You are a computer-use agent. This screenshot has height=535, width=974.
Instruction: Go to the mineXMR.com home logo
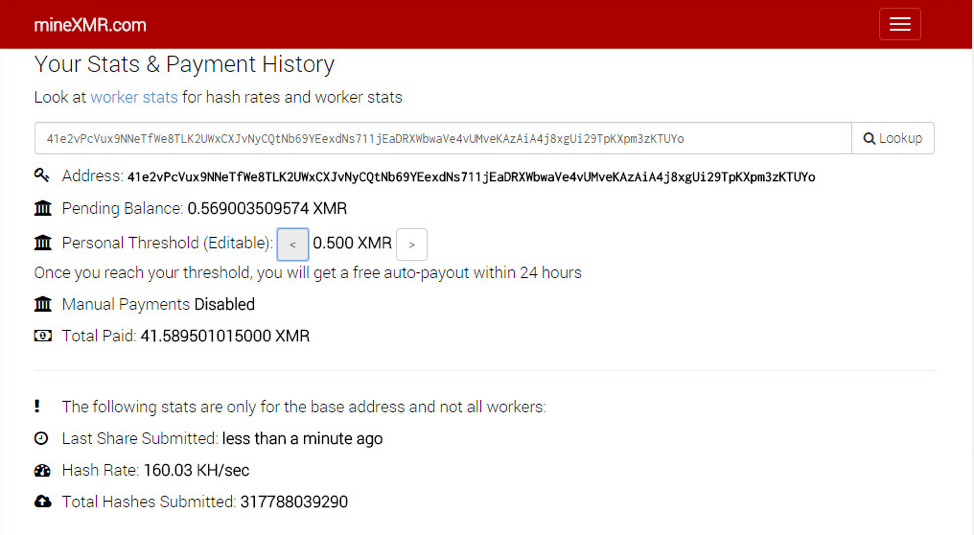click(x=90, y=25)
